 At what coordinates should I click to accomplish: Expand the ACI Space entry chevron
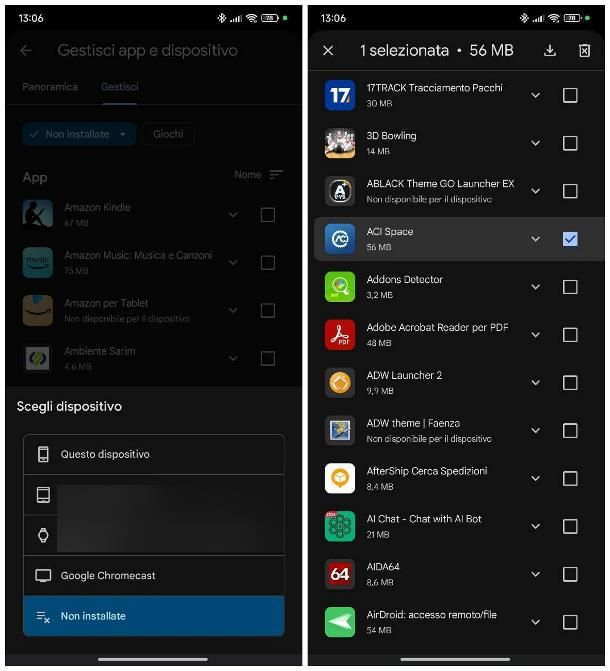point(536,239)
